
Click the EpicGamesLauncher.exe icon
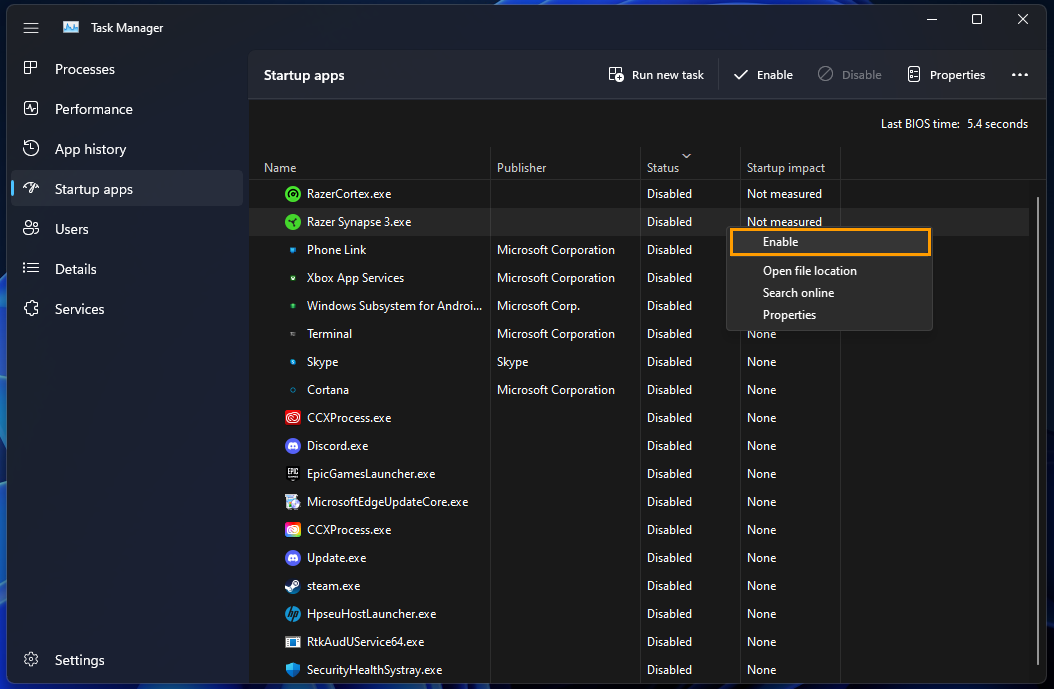point(292,474)
